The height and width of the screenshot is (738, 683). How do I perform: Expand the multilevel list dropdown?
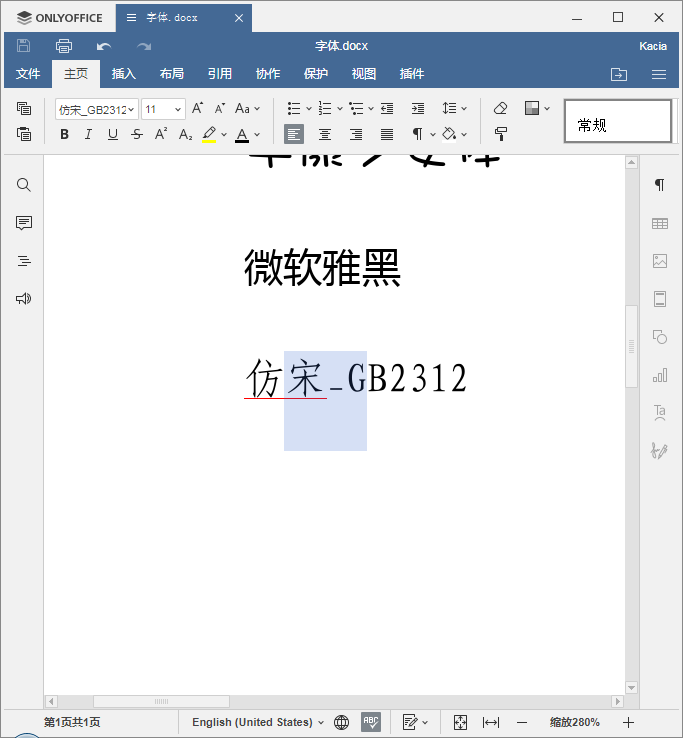[371, 109]
